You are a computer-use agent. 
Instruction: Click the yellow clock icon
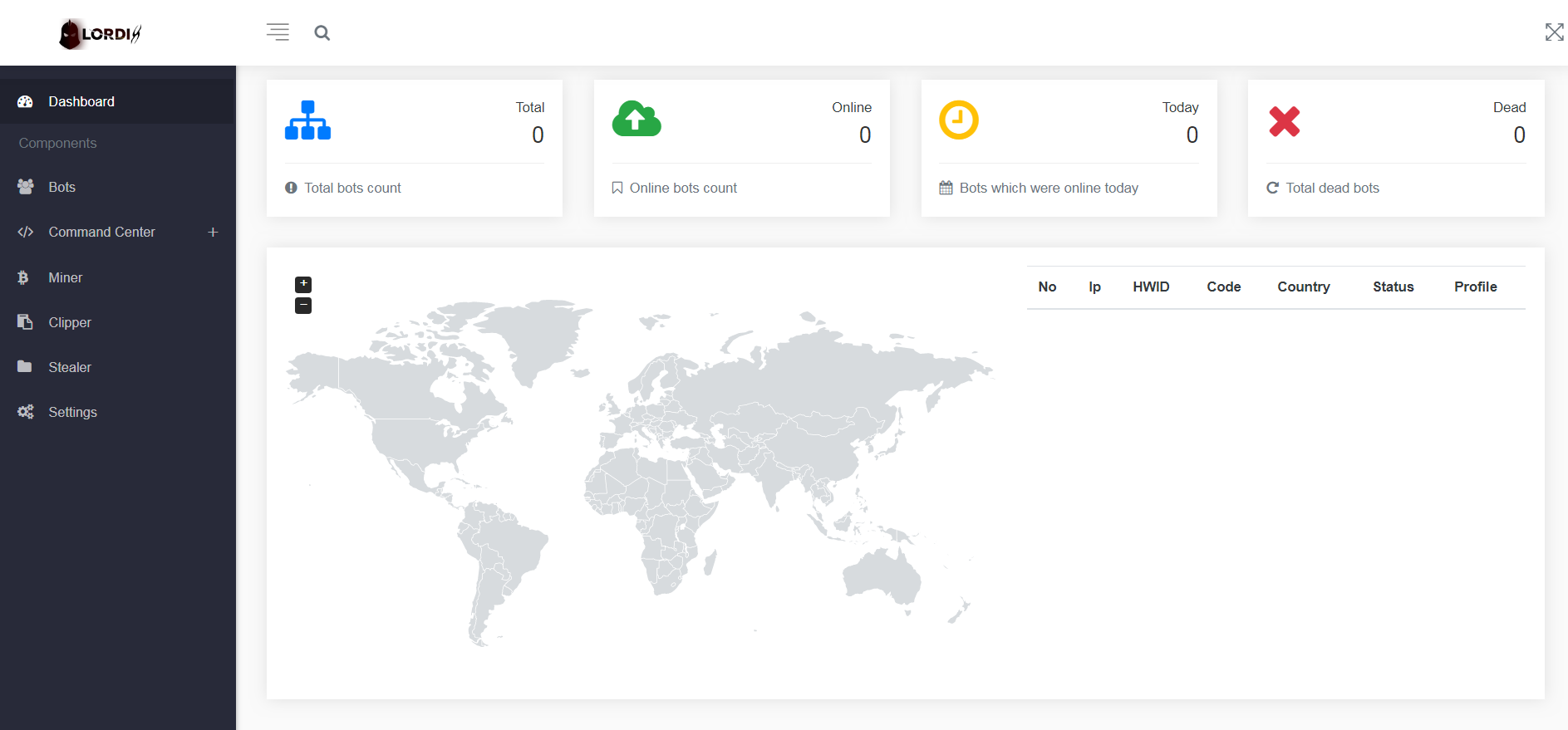pyautogui.click(x=959, y=120)
